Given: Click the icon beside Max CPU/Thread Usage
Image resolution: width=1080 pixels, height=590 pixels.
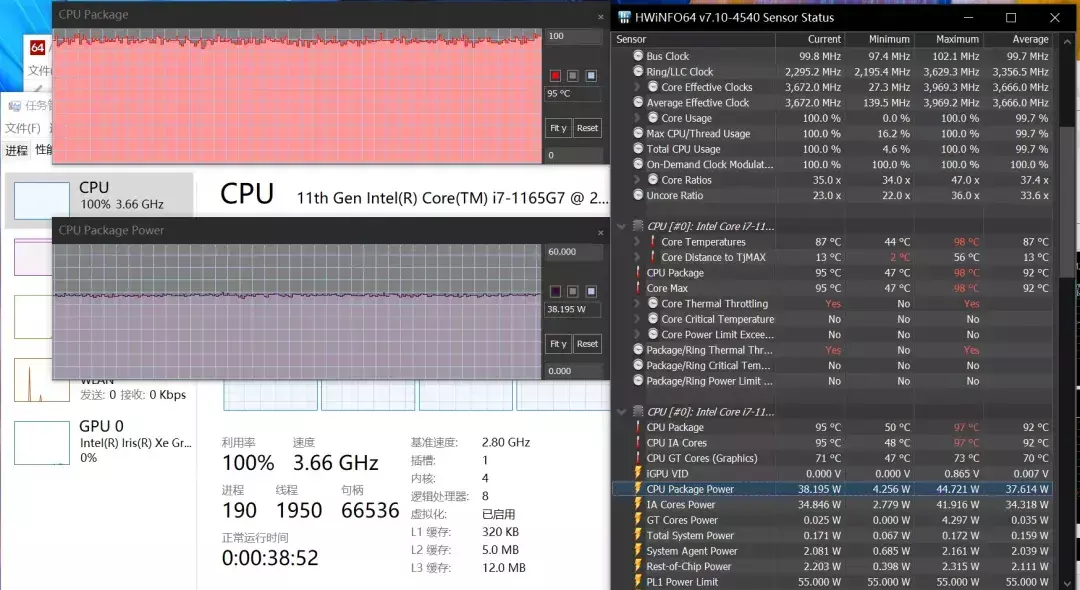Looking at the screenshot, I should coord(638,133).
